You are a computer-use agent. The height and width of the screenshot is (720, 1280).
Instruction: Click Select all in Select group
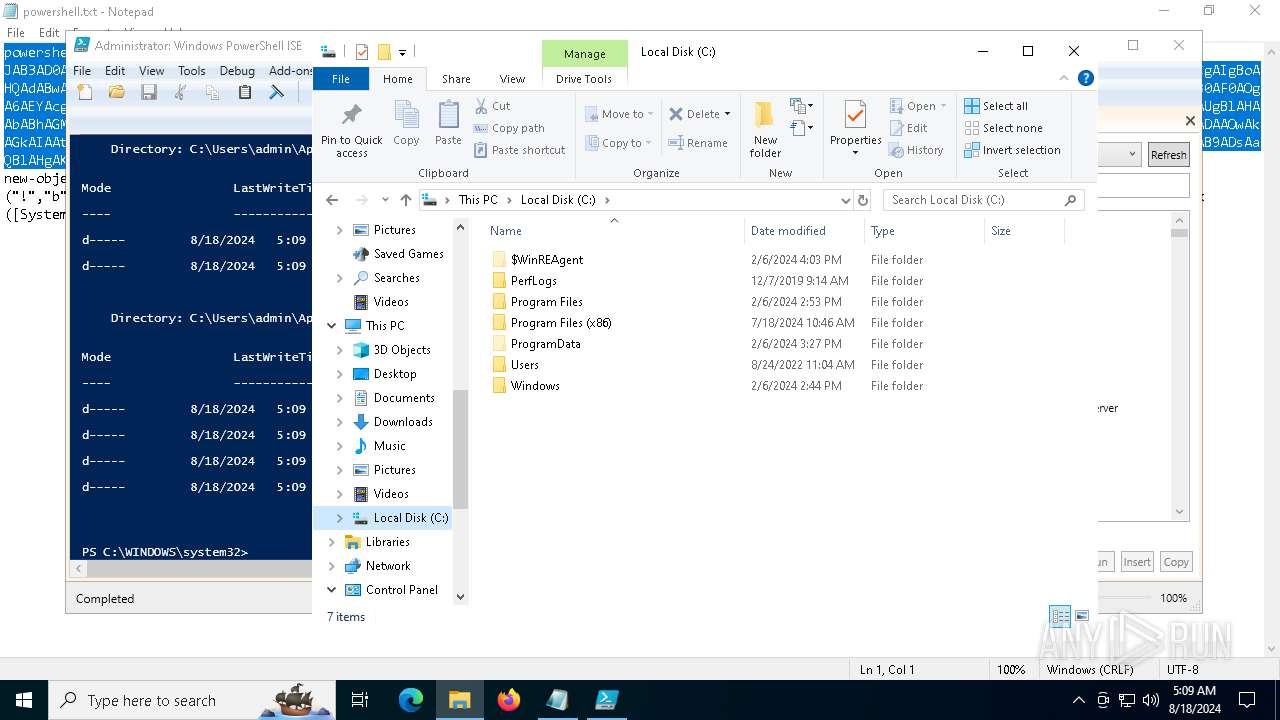tap(996, 106)
